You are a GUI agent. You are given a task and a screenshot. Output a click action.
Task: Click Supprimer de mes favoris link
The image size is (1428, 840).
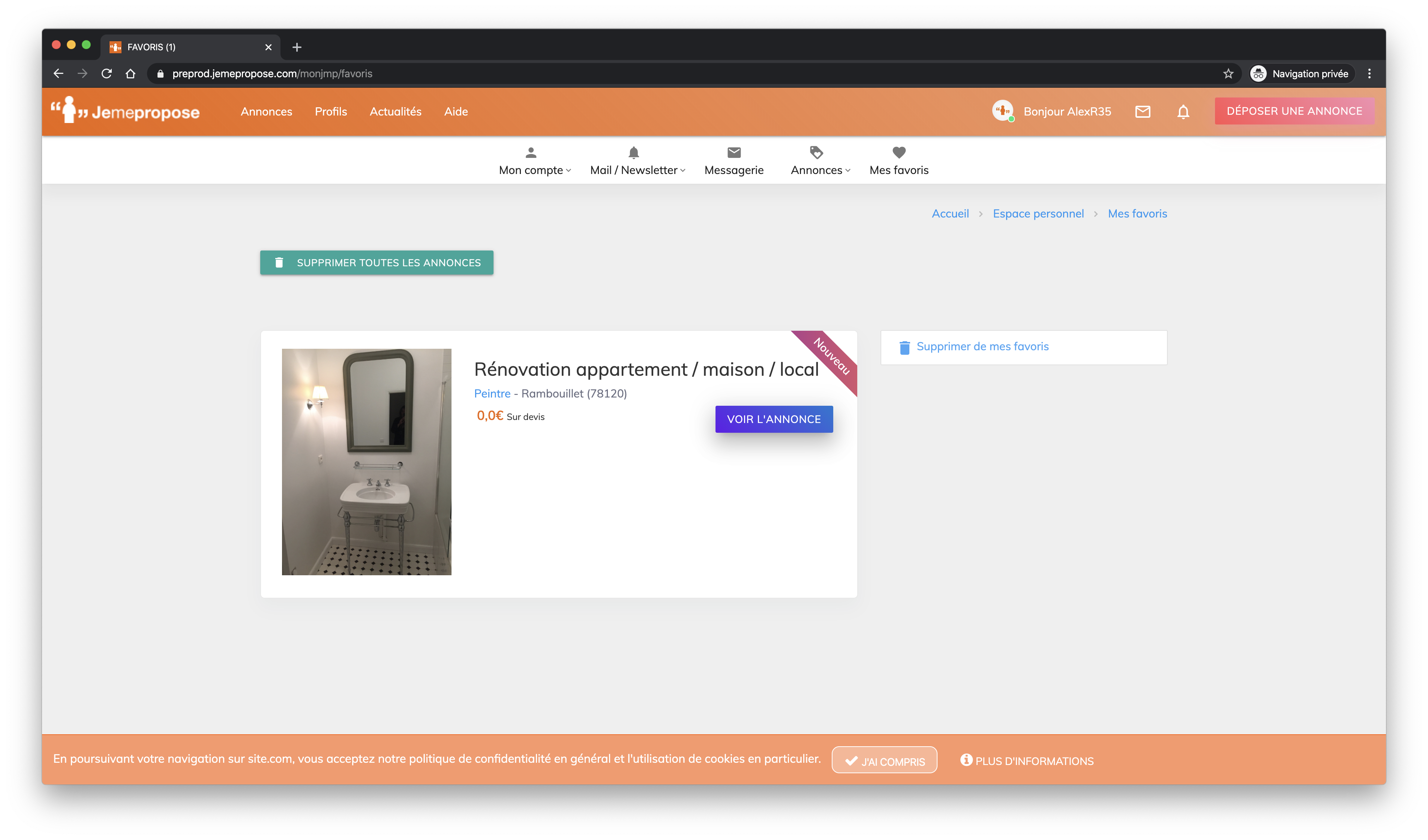[982, 346]
